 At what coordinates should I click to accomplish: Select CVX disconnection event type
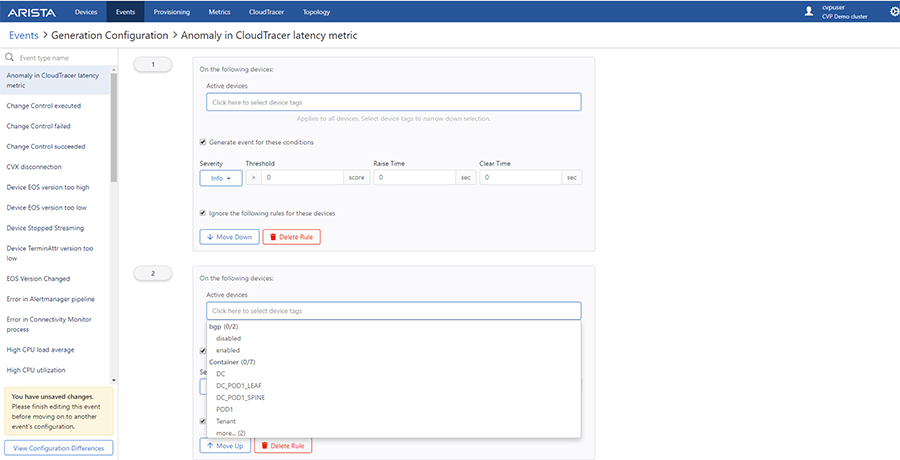click(55, 167)
